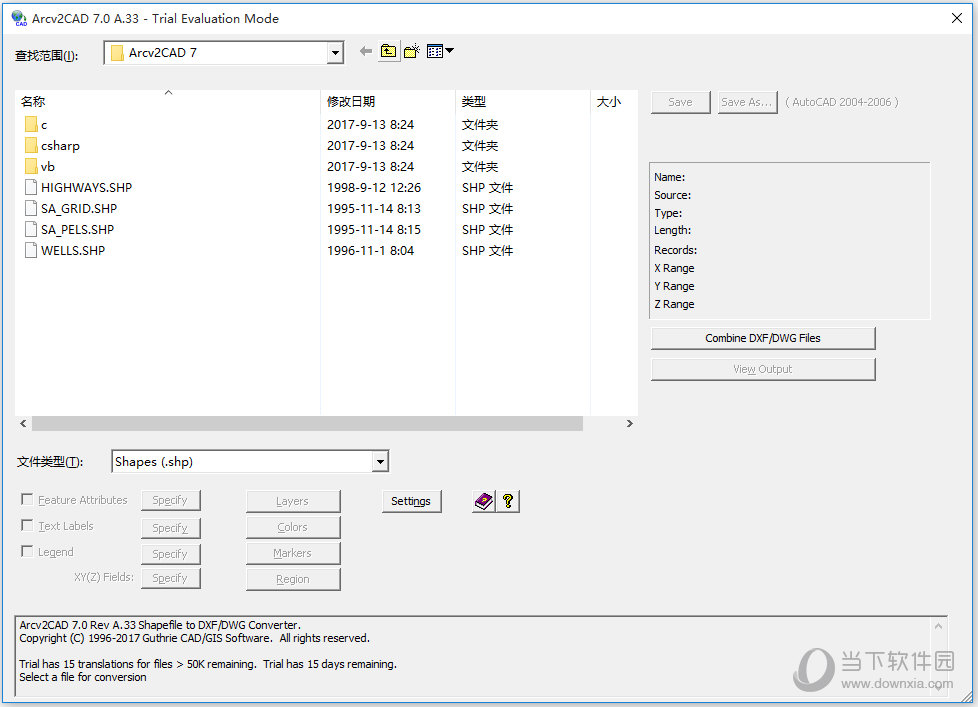Enable the Text Labels checkbox
Image resolution: width=978 pixels, height=707 pixels.
pyautogui.click(x=27, y=526)
